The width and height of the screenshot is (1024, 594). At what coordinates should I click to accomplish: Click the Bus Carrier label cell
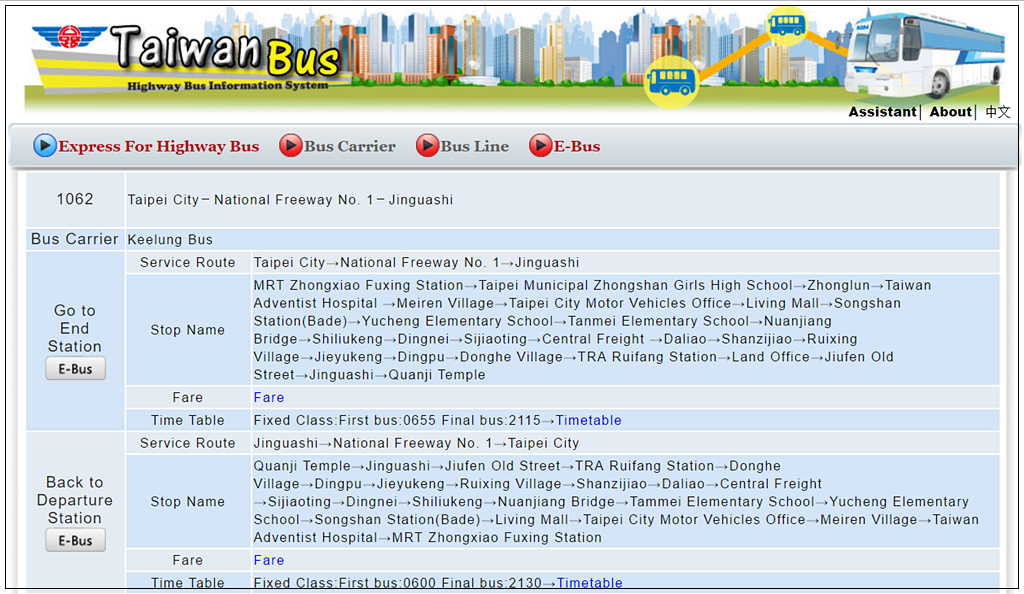point(75,239)
